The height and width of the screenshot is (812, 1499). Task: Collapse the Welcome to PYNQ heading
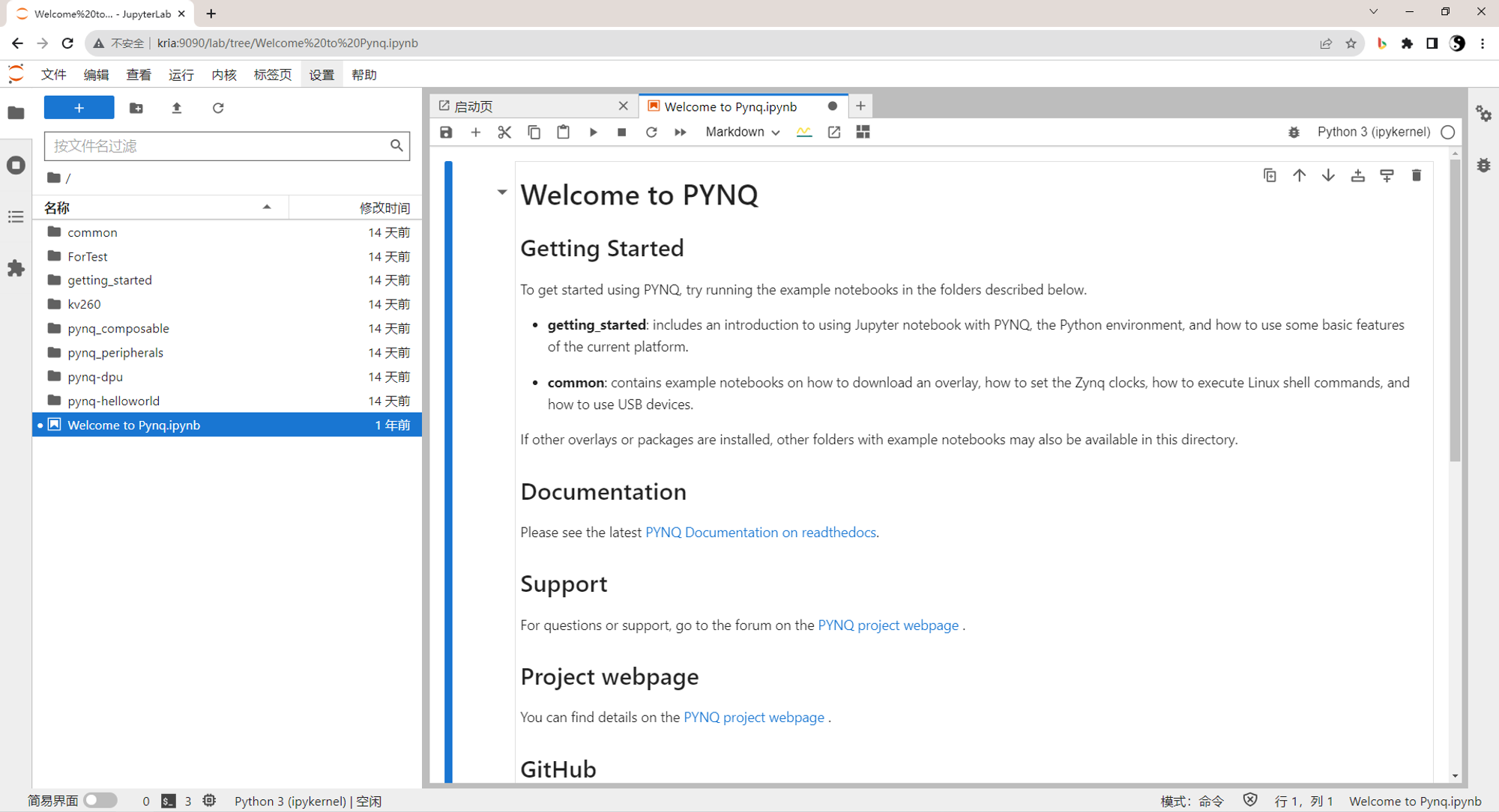click(502, 193)
